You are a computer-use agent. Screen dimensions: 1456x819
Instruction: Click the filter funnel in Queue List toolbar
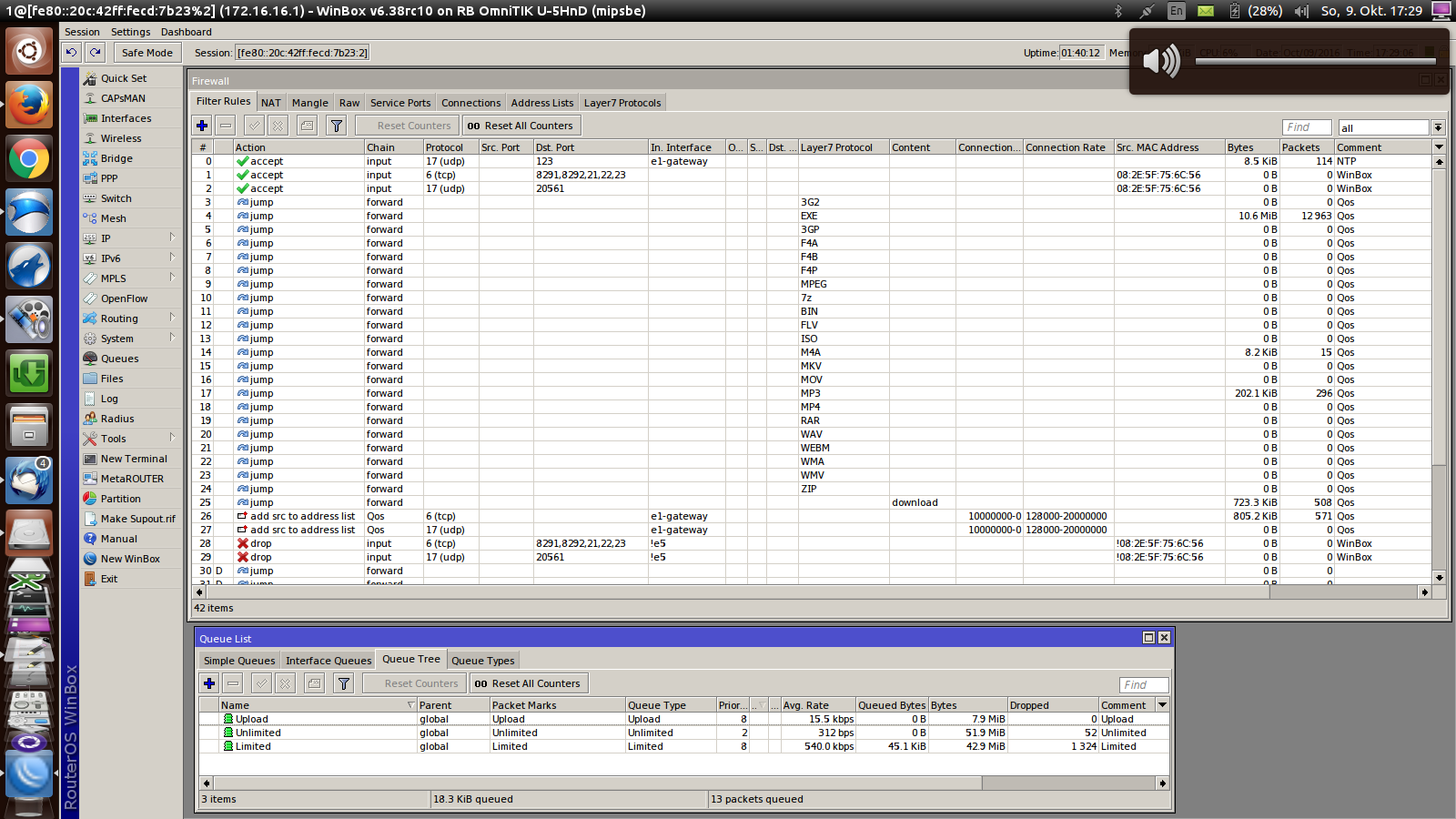(x=344, y=683)
